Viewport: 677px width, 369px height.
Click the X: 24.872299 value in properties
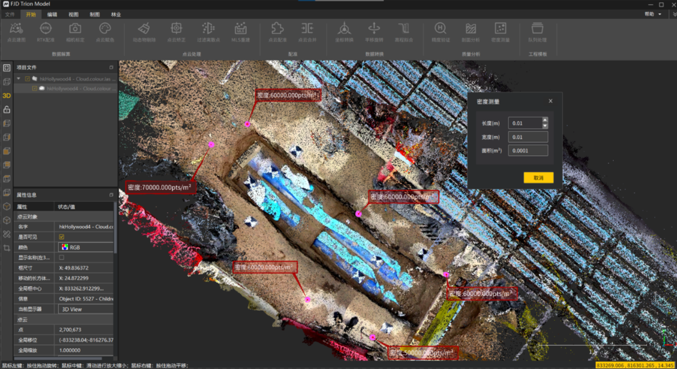pyautogui.click(x=73, y=278)
